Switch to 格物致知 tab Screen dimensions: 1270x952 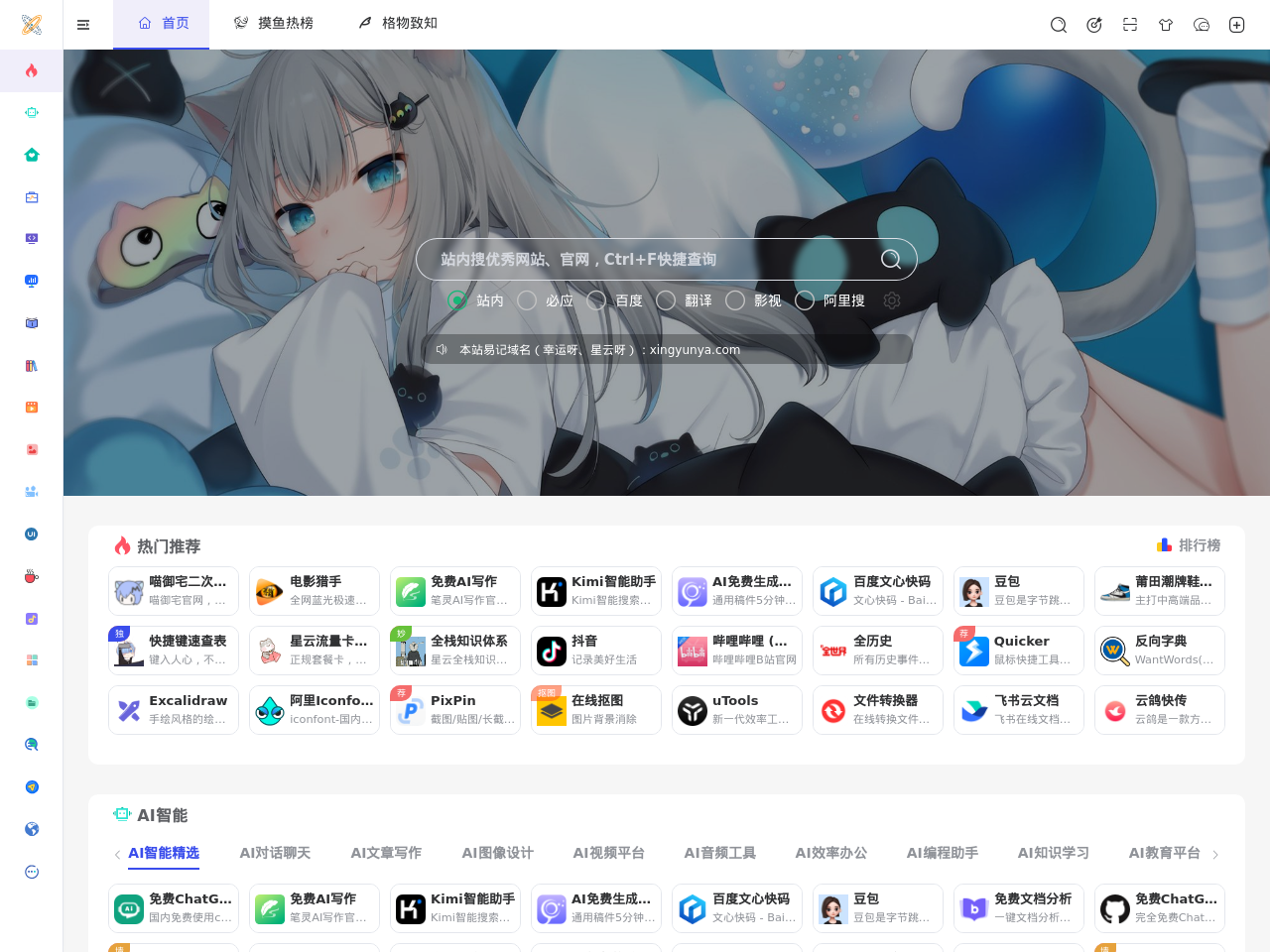(x=397, y=24)
